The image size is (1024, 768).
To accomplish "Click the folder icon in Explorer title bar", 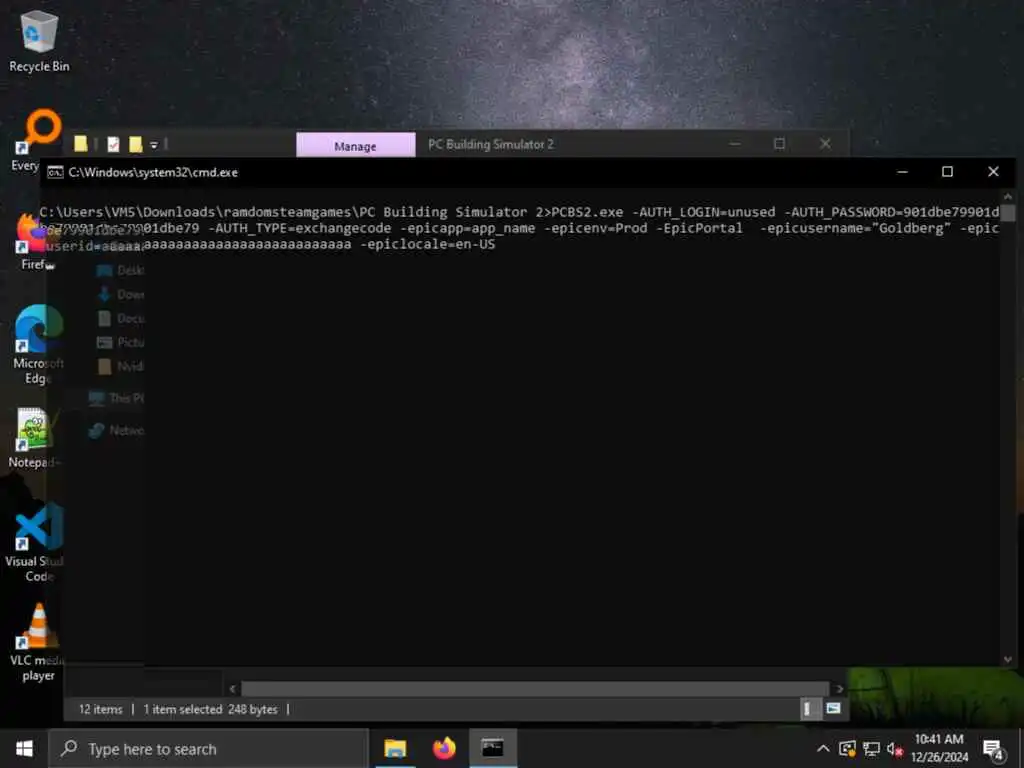I will point(80,144).
